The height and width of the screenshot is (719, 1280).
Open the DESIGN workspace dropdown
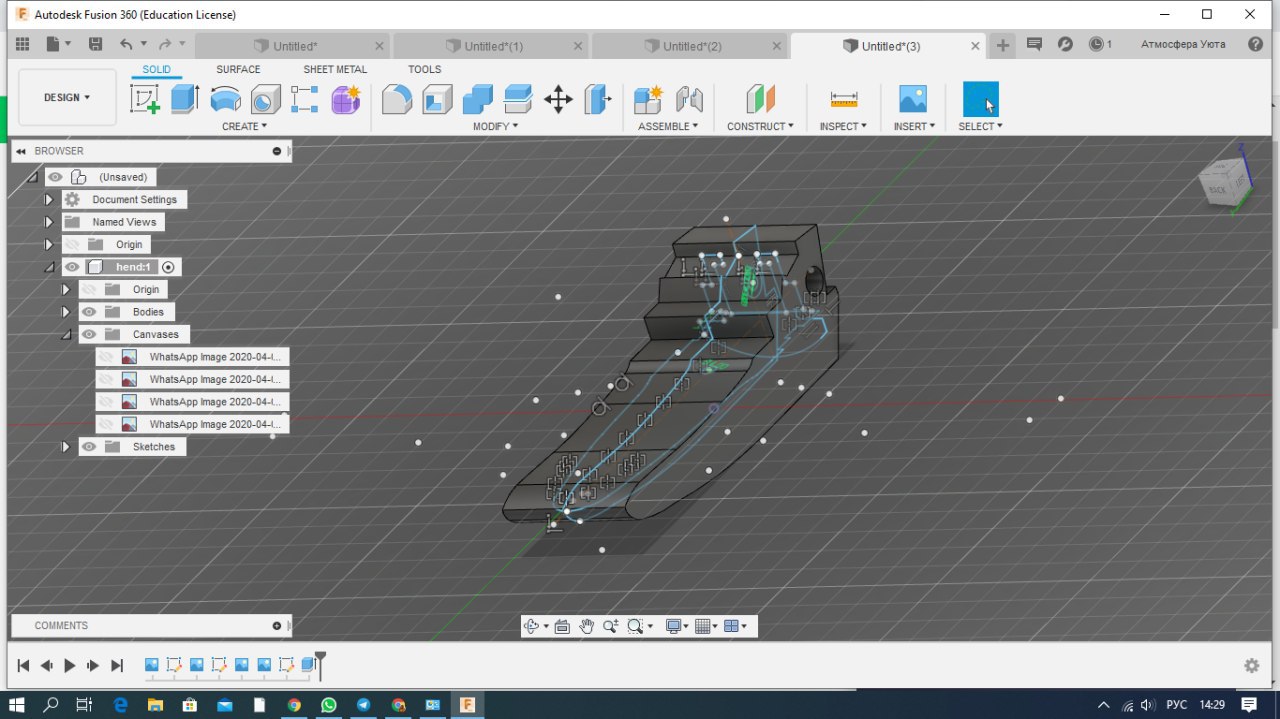click(x=67, y=98)
